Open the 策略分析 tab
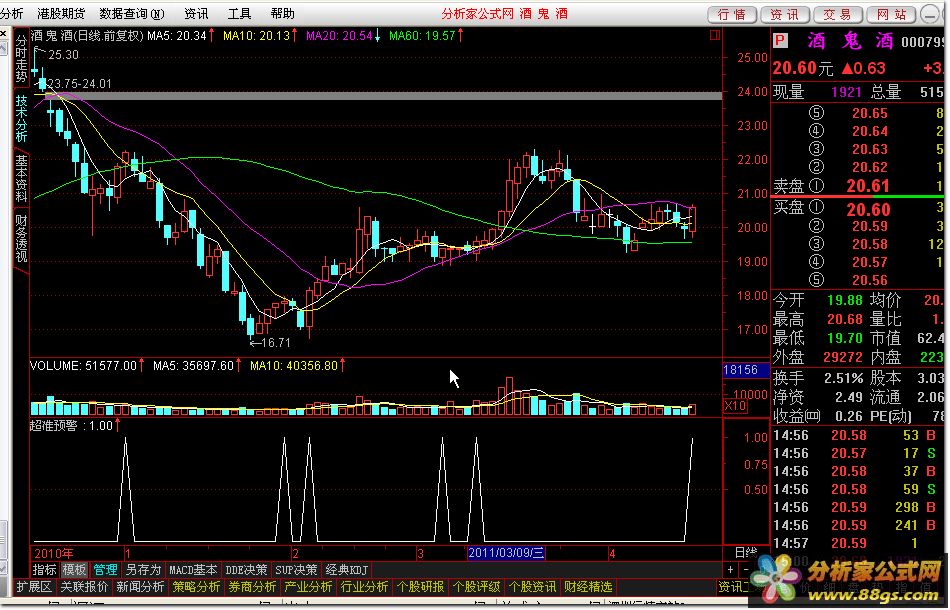 pyautogui.click(x=196, y=587)
